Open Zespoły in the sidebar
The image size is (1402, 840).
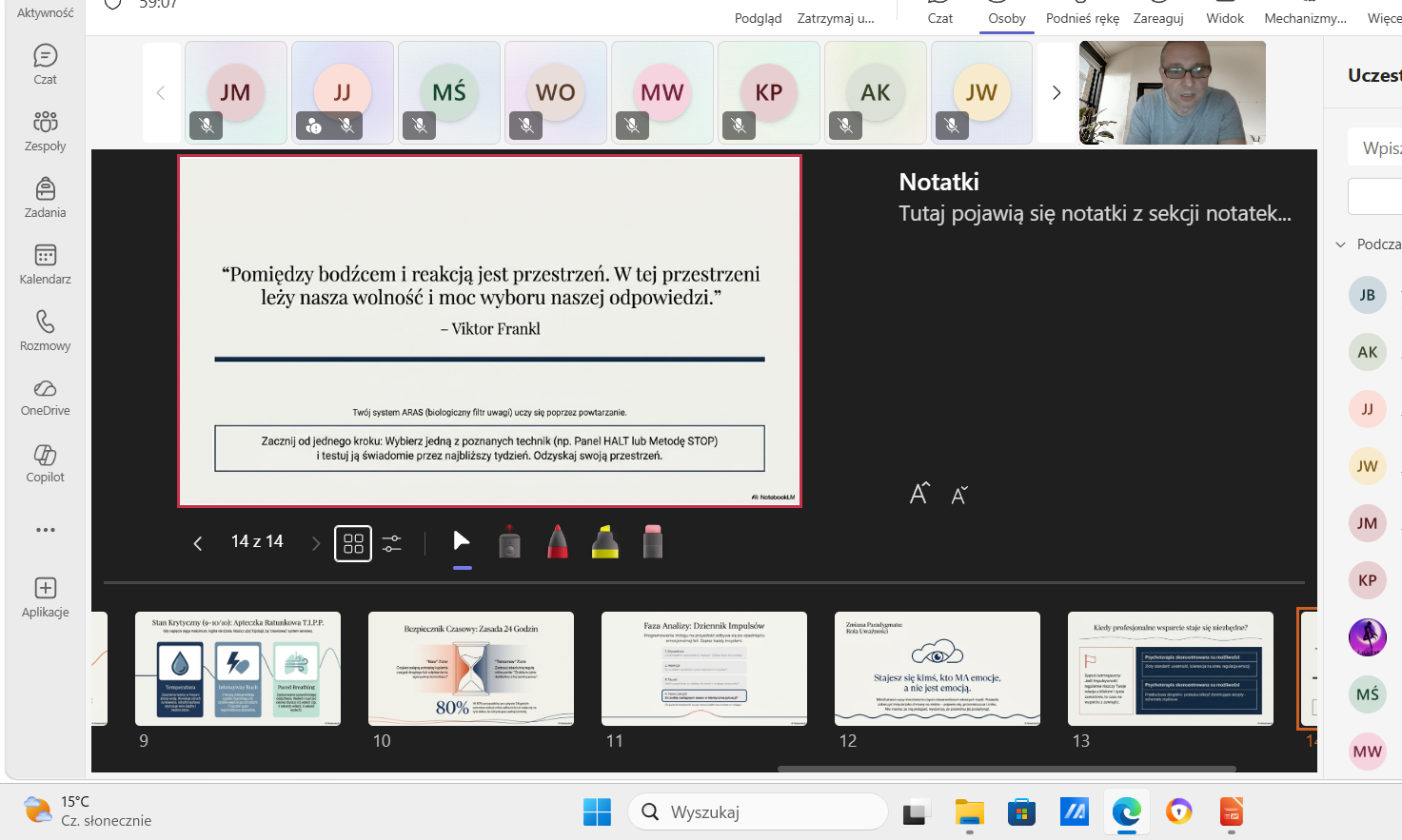coord(45,130)
